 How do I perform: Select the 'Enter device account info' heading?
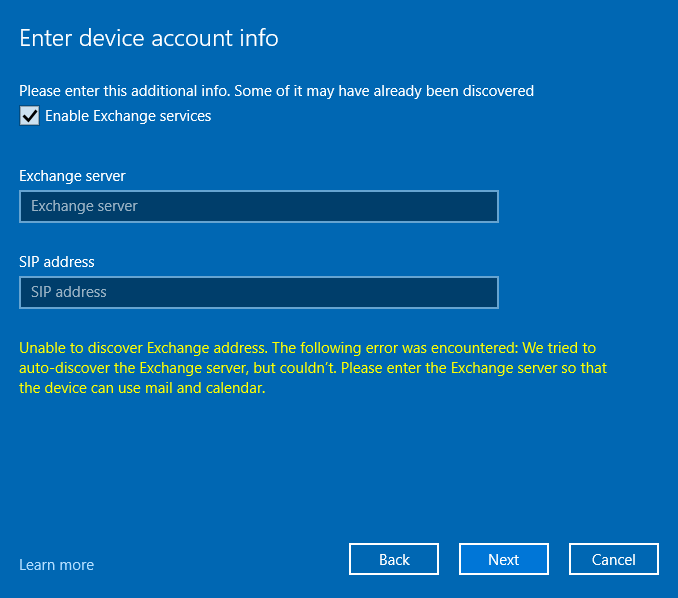click(x=149, y=38)
